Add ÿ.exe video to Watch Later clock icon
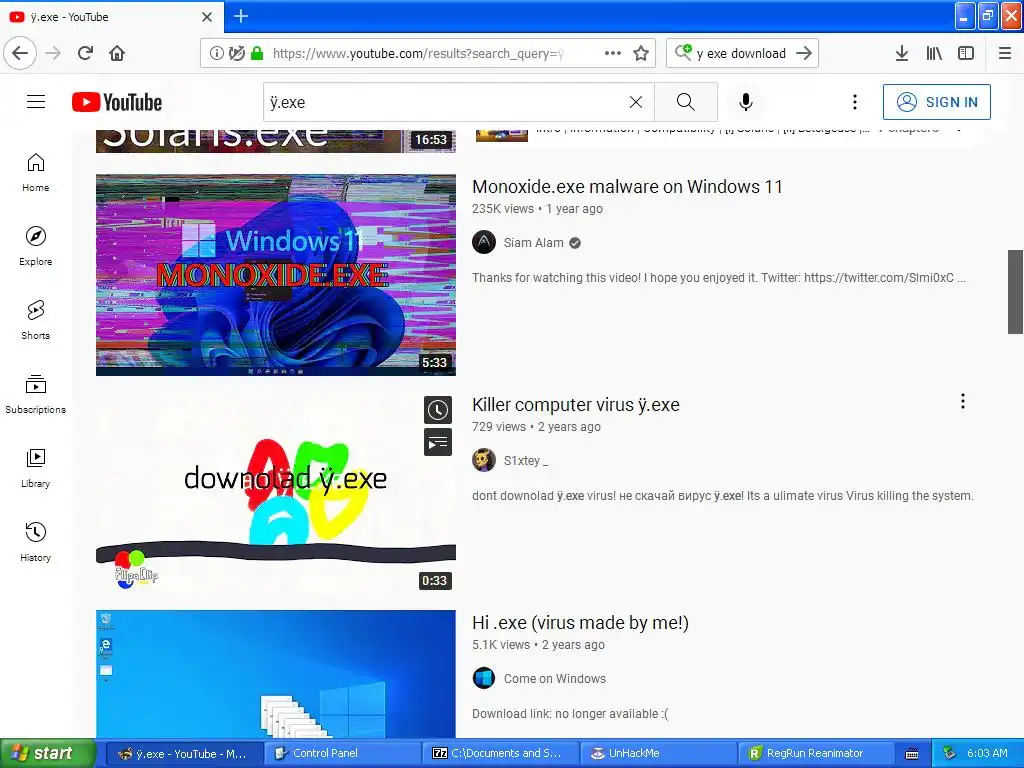 pyautogui.click(x=438, y=410)
